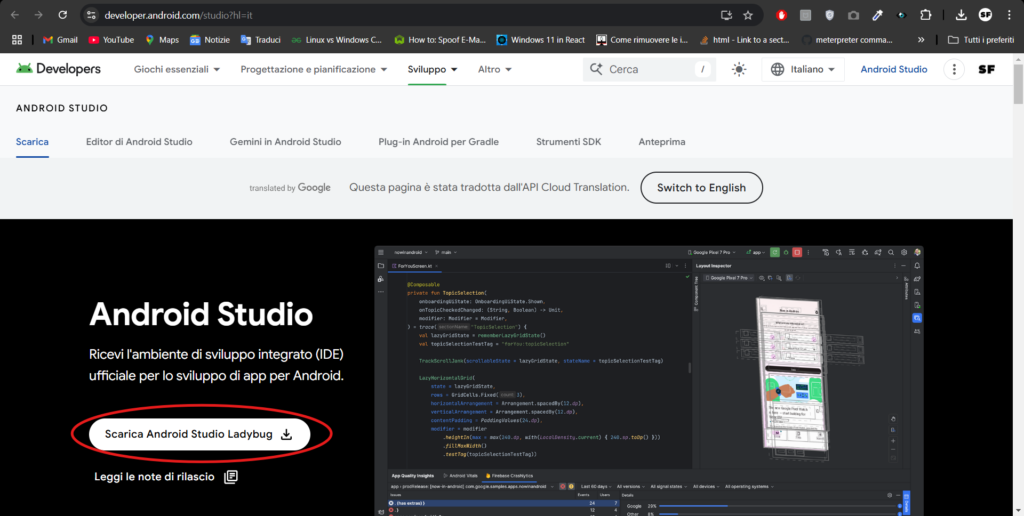1024x516 pixels.
Task: Open the SF account avatar on page
Action: click(987, 69)
